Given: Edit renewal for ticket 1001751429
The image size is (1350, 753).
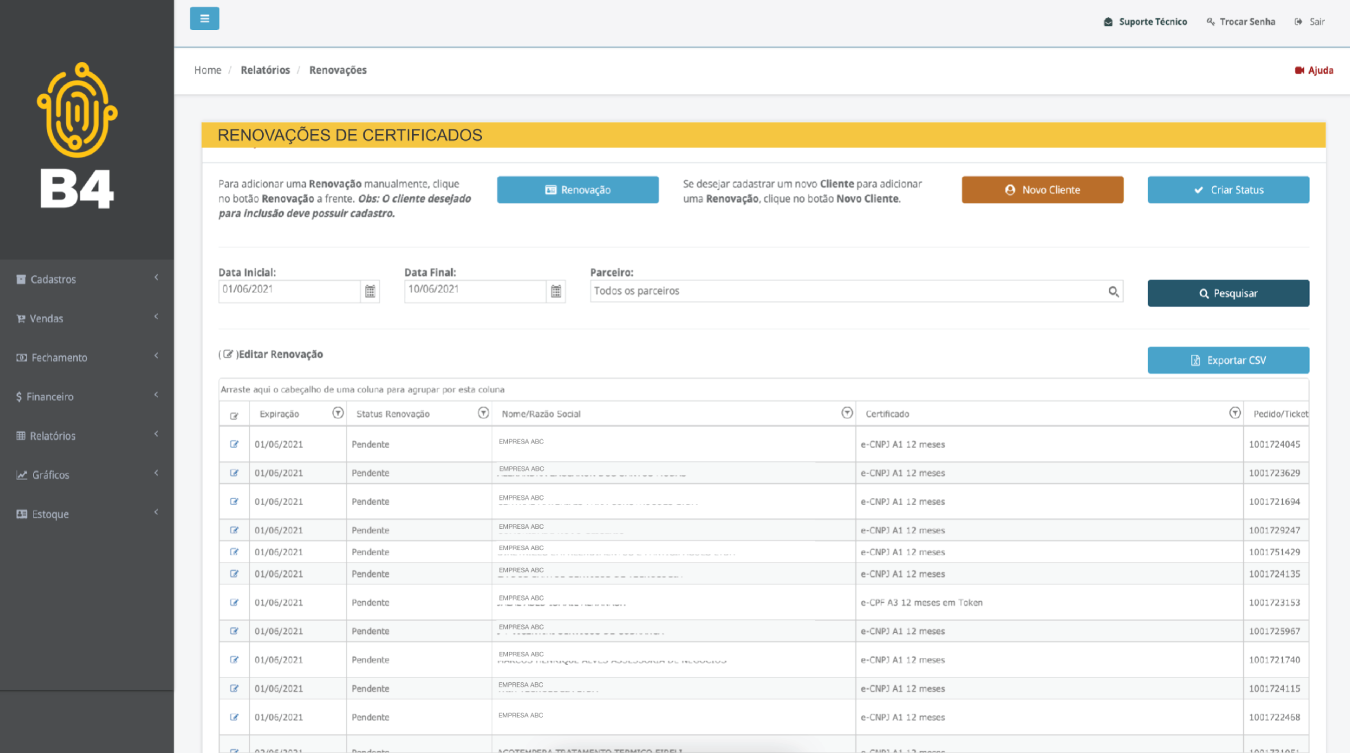Looking at the screenshot, I should click(x=234, y=551).
